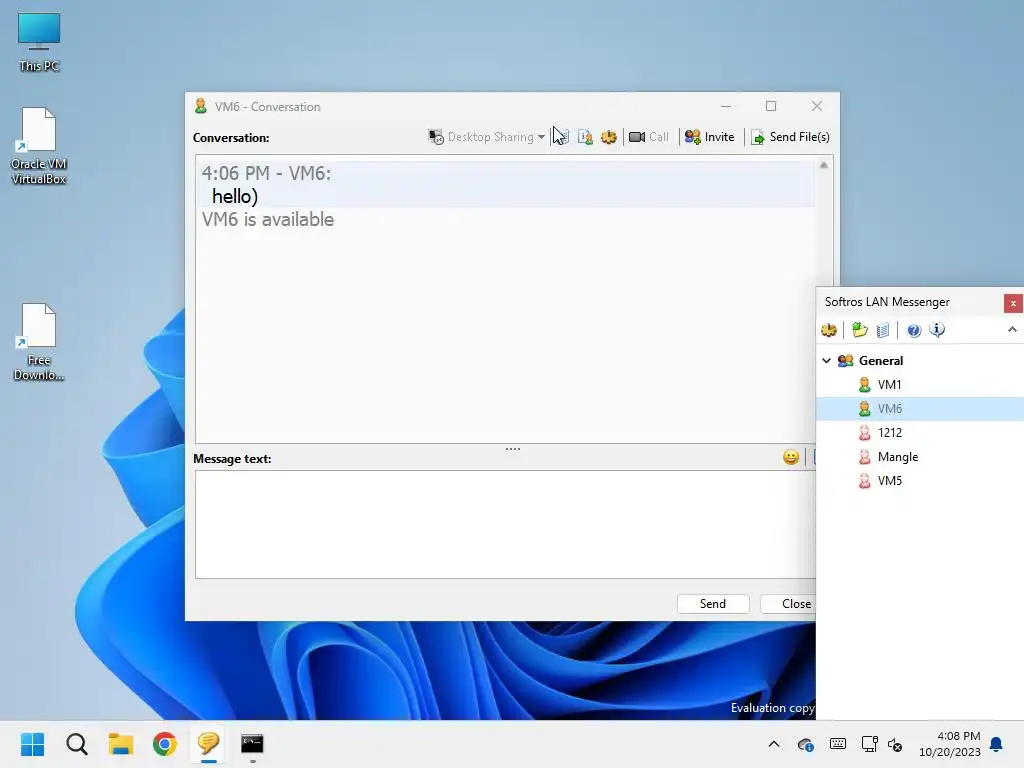Send the typed message

(x=712, y=604)
